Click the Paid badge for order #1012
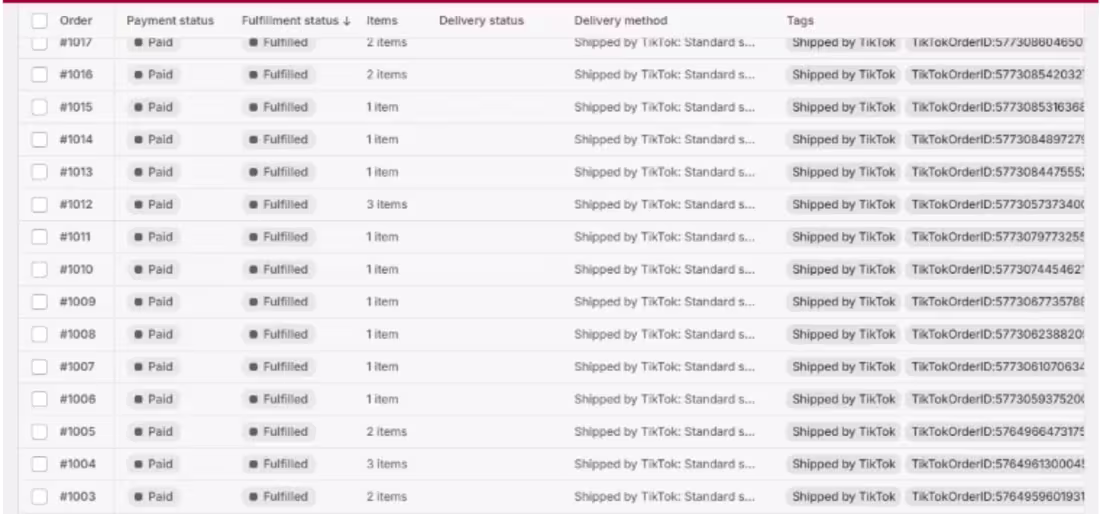The image size is (1100, 514). click(x=154, y=205)
